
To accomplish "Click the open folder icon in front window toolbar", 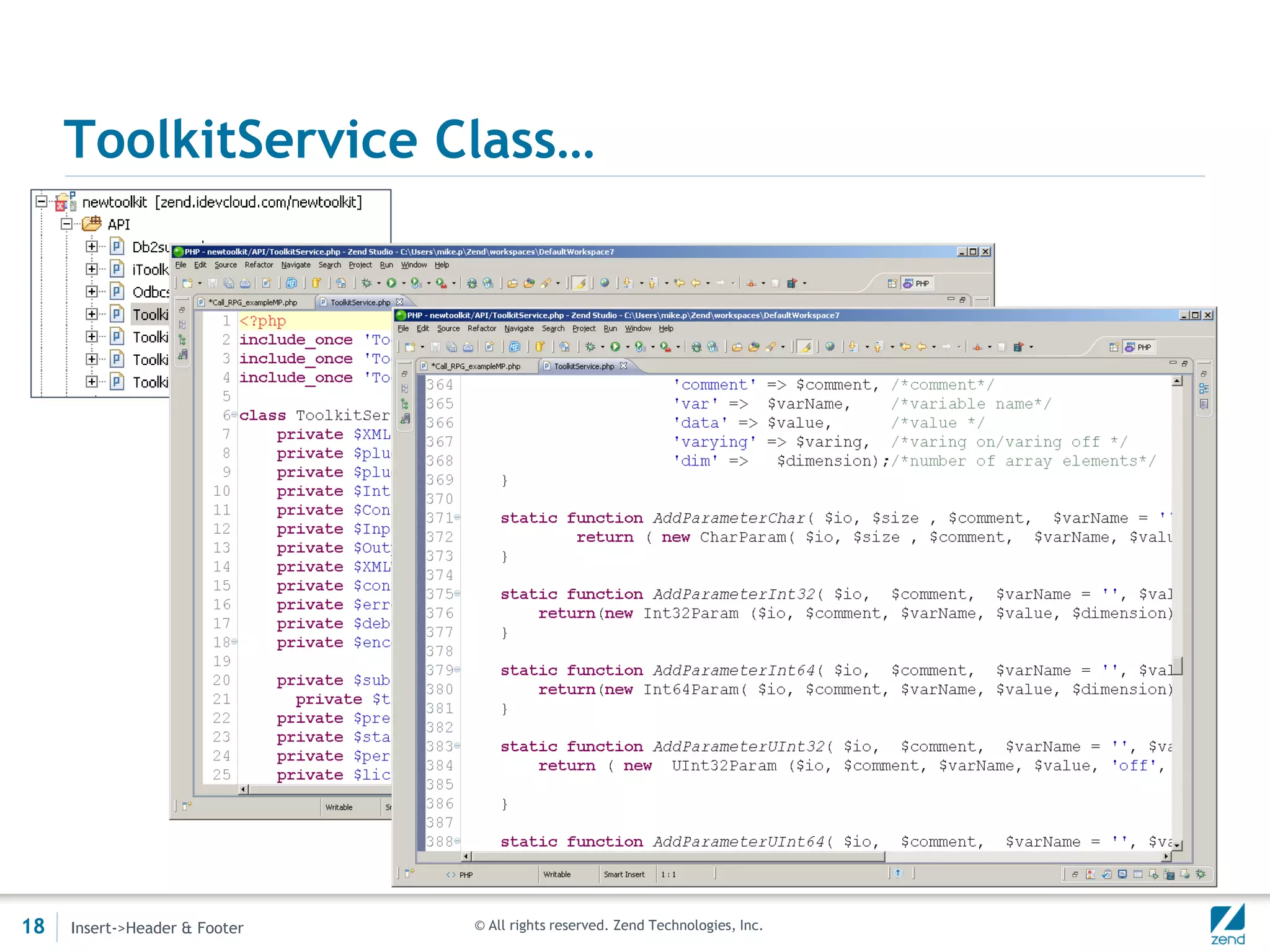I will [x=737, y=347].
